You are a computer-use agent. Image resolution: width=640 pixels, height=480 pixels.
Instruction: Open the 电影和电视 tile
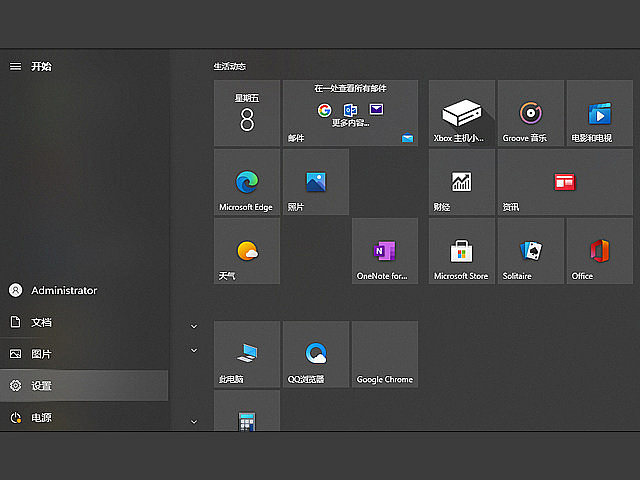click(599, 113)
